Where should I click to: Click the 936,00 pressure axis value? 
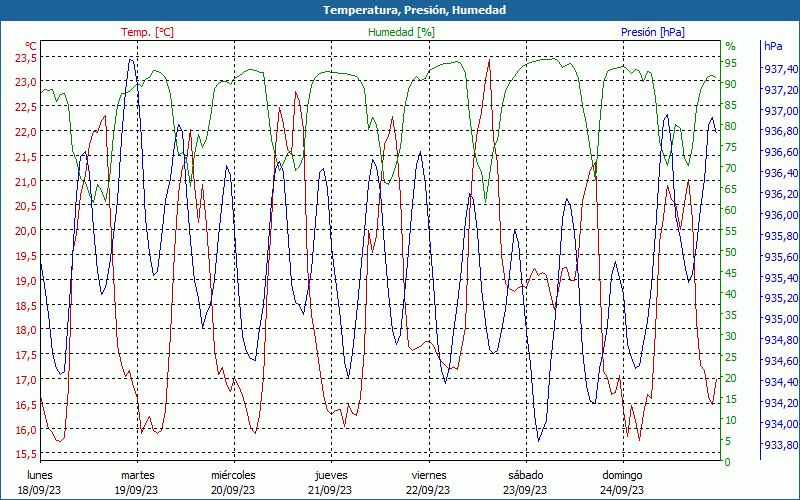pyautogui.click(x=781, y=215)
